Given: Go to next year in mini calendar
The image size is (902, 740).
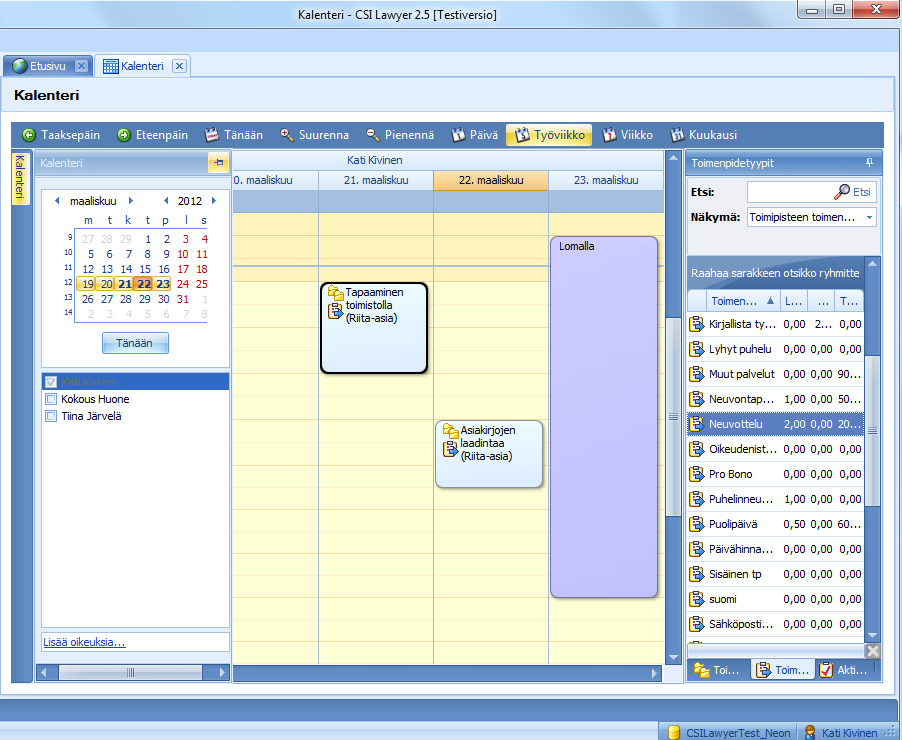Looking at the screenshot, I should [x=213, y=201].
